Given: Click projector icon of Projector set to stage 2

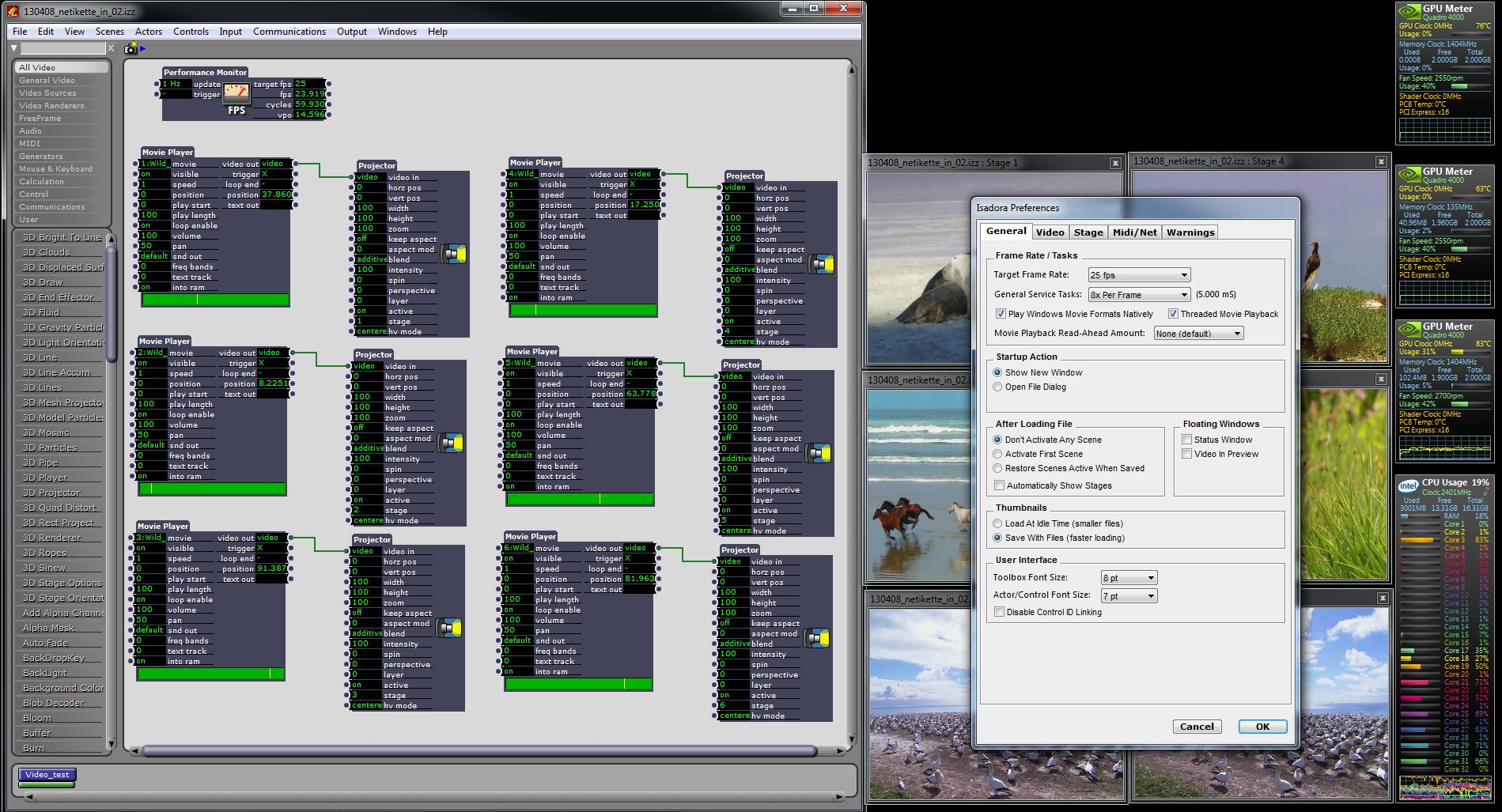Looking at the screenshot, I should (451, 443).
